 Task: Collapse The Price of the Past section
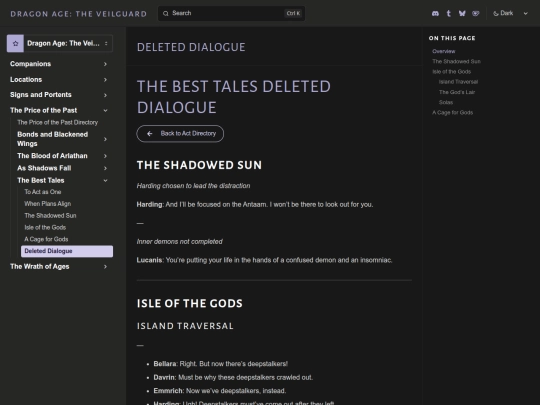[105, 111]
